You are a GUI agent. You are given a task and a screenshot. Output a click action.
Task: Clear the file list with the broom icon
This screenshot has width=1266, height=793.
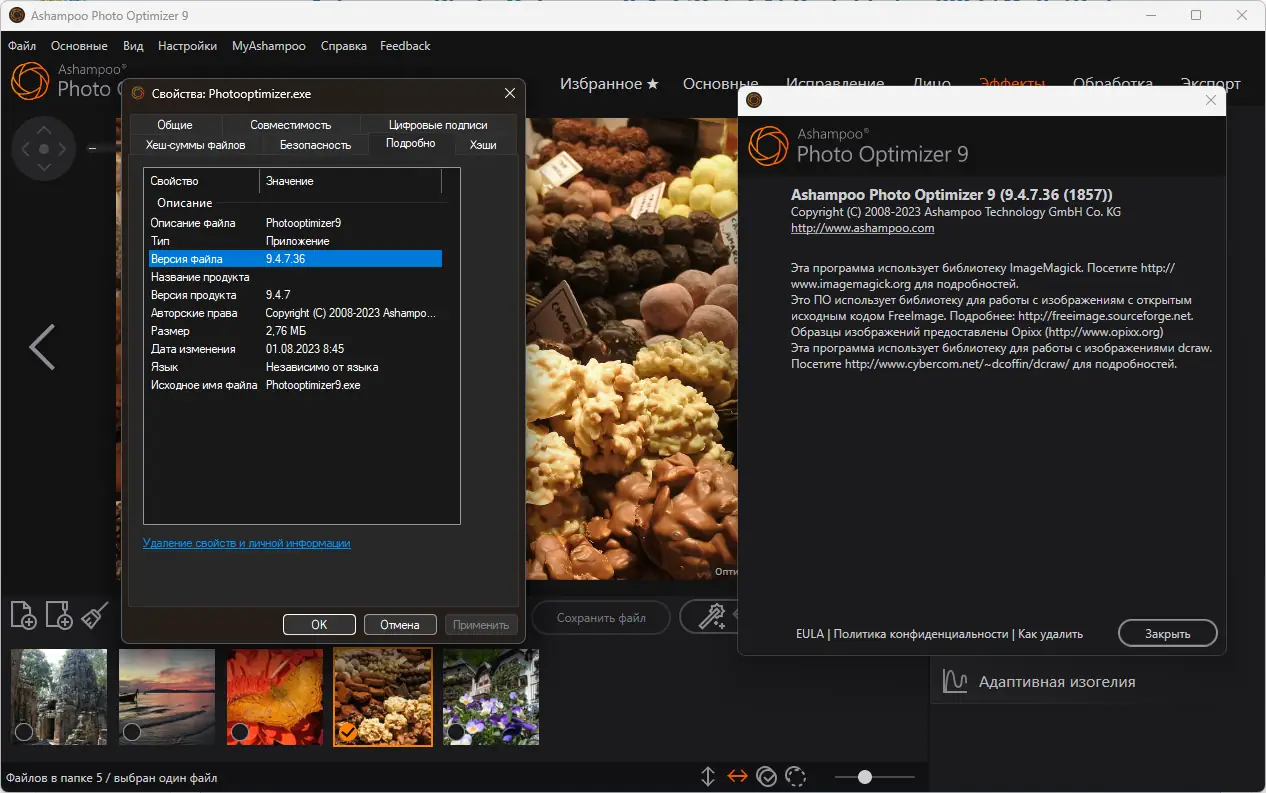[94, 615]
